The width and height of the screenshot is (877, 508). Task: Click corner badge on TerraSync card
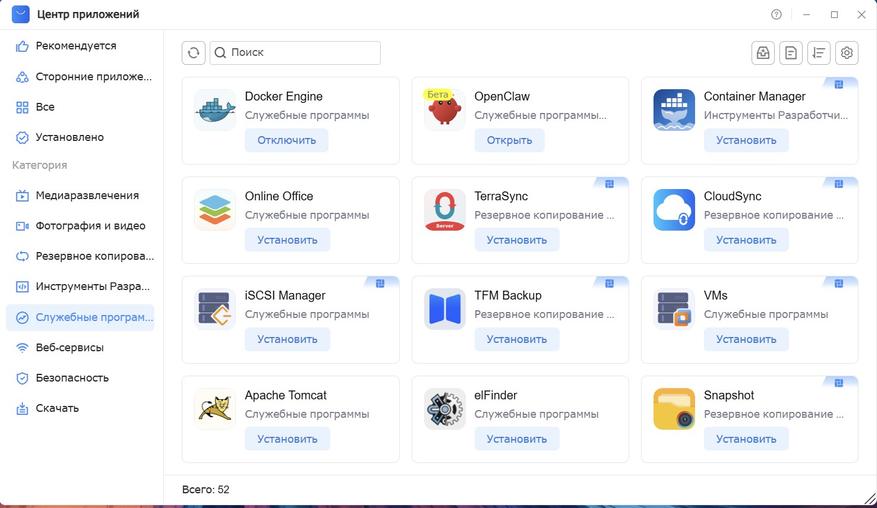(610, 184)
